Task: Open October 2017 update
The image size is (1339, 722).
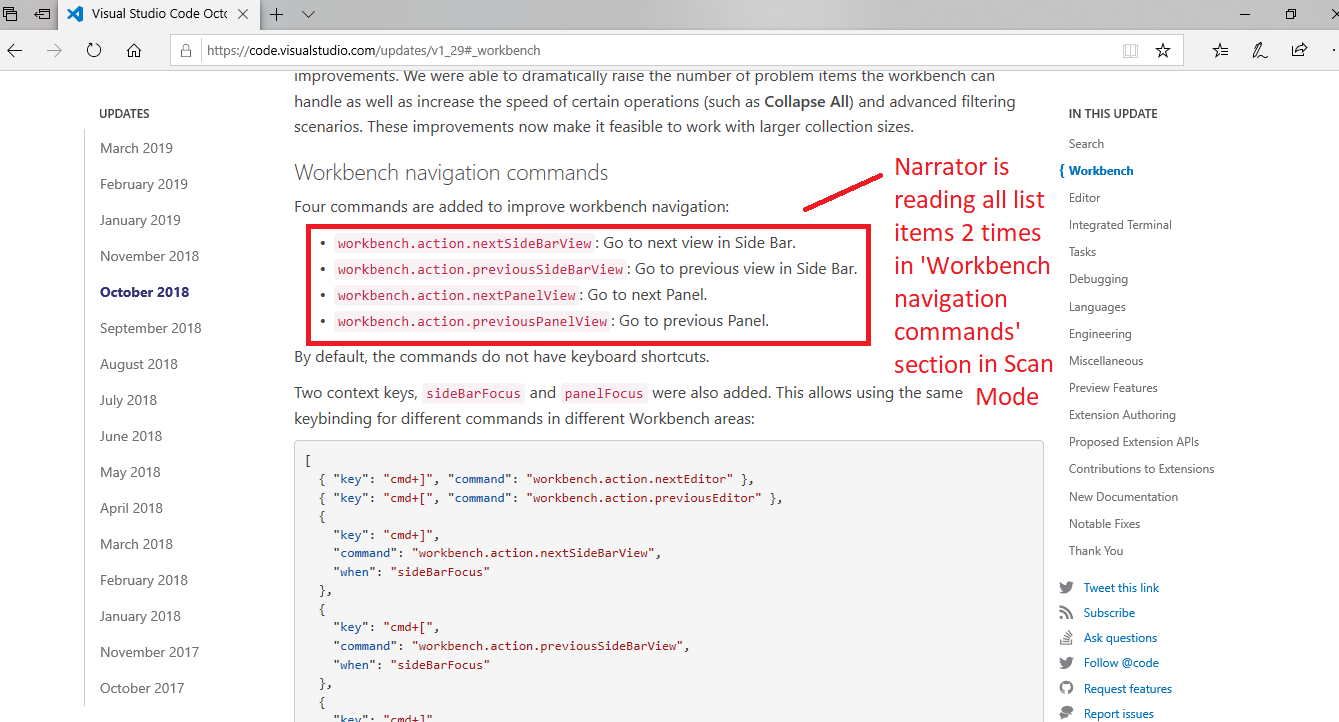Action: 142,688
